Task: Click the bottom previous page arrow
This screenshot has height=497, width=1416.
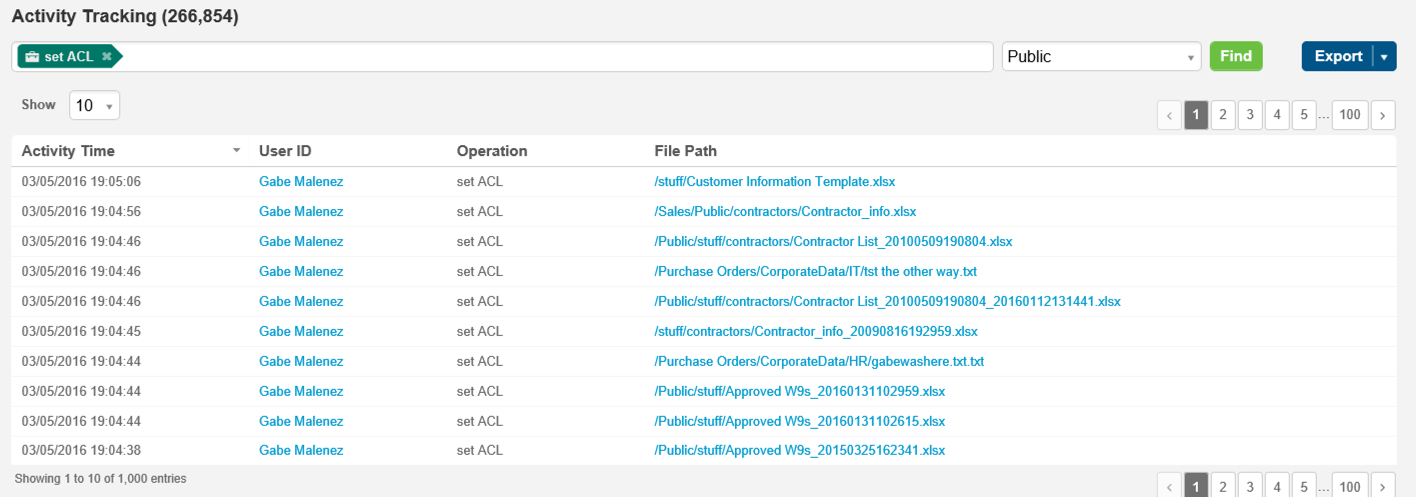Action: [x=1169, y=487]
